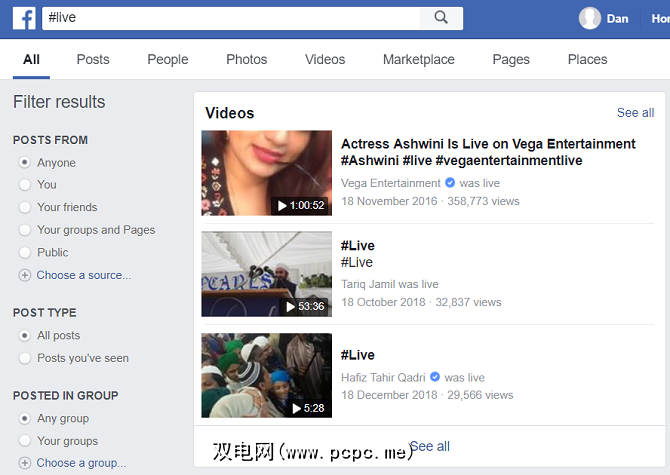Select All posts radio button
Image resolution: width=670 pixels, height=475 pixels.
click(25, 335)
